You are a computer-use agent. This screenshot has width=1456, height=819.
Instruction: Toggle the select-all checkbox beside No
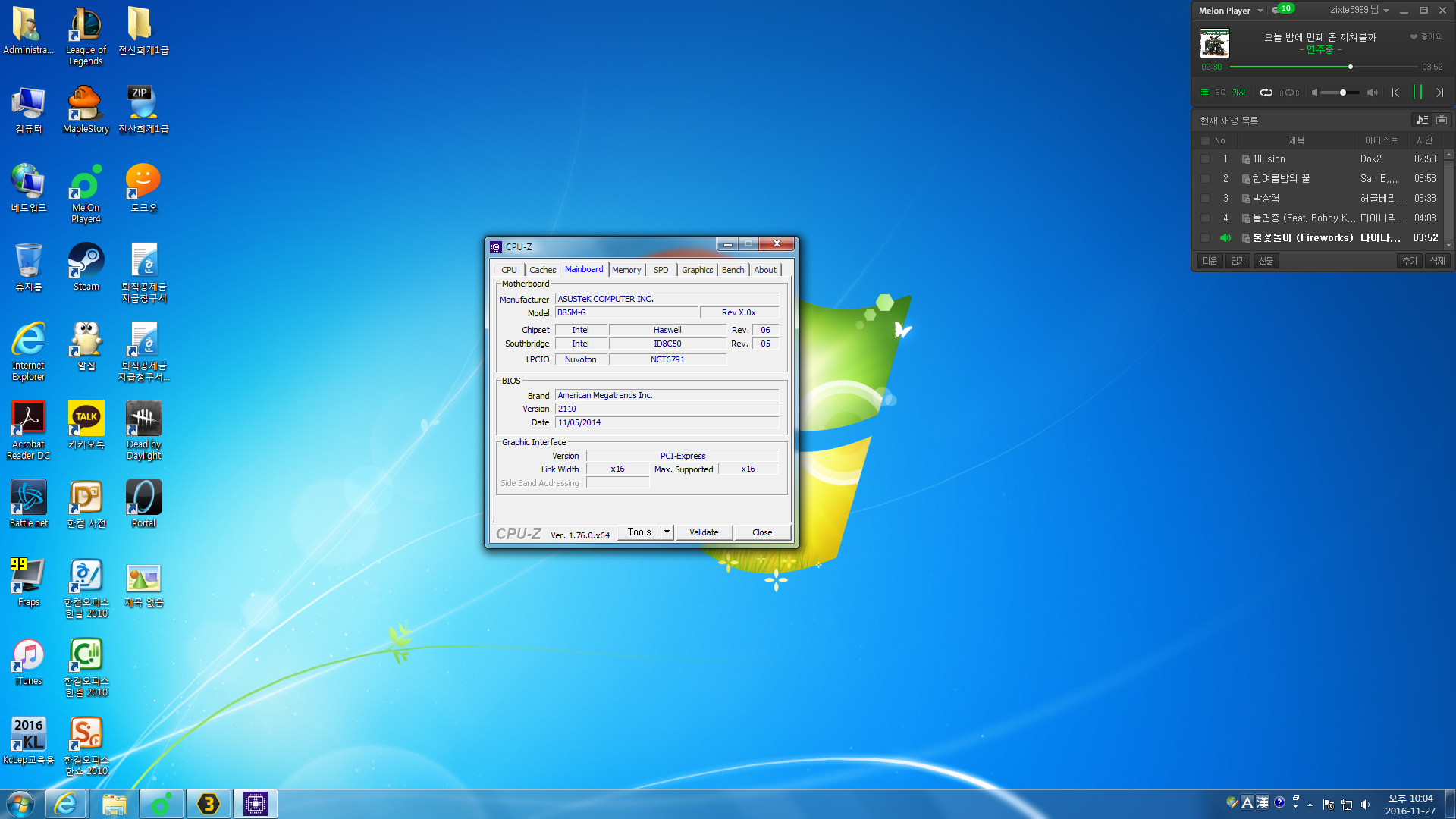pyautogui.click(x=1205, y=140)
